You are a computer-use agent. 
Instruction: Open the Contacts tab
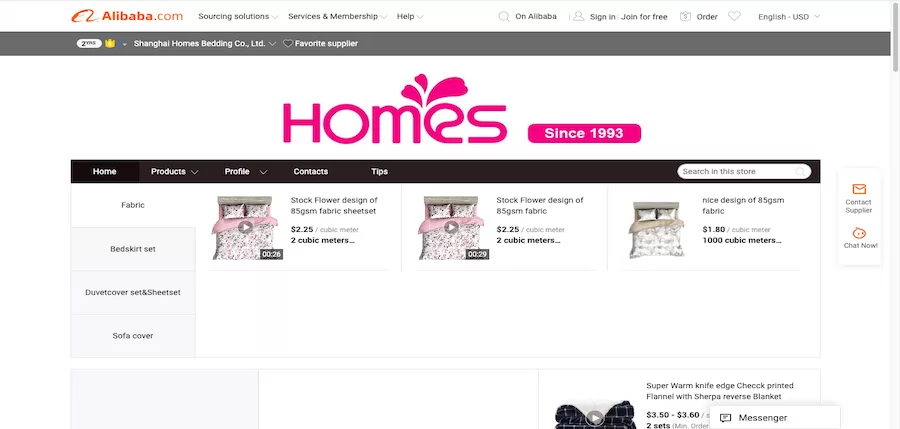311,171
